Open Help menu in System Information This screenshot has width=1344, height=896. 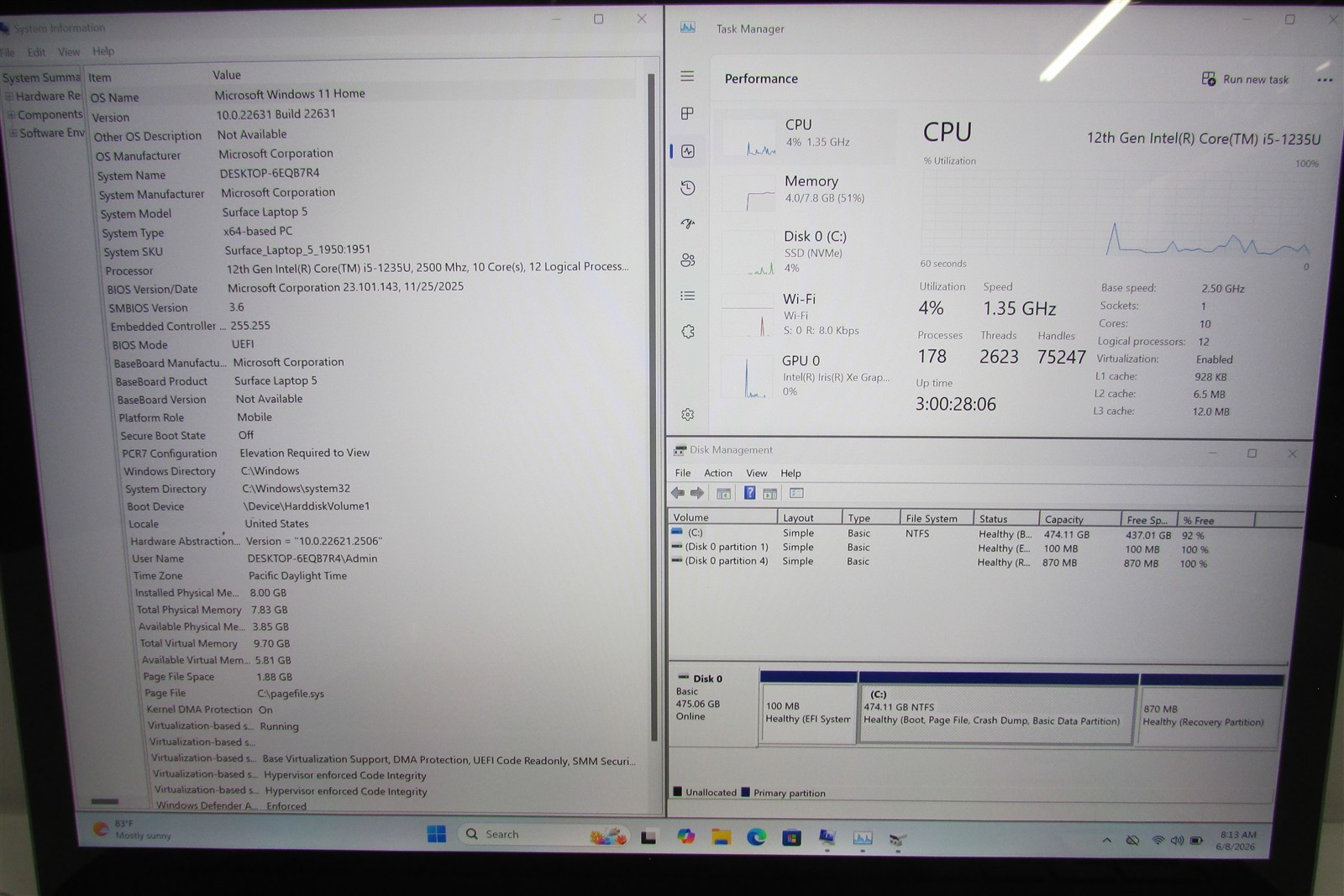pyautogui.click(x=103, y=51)
